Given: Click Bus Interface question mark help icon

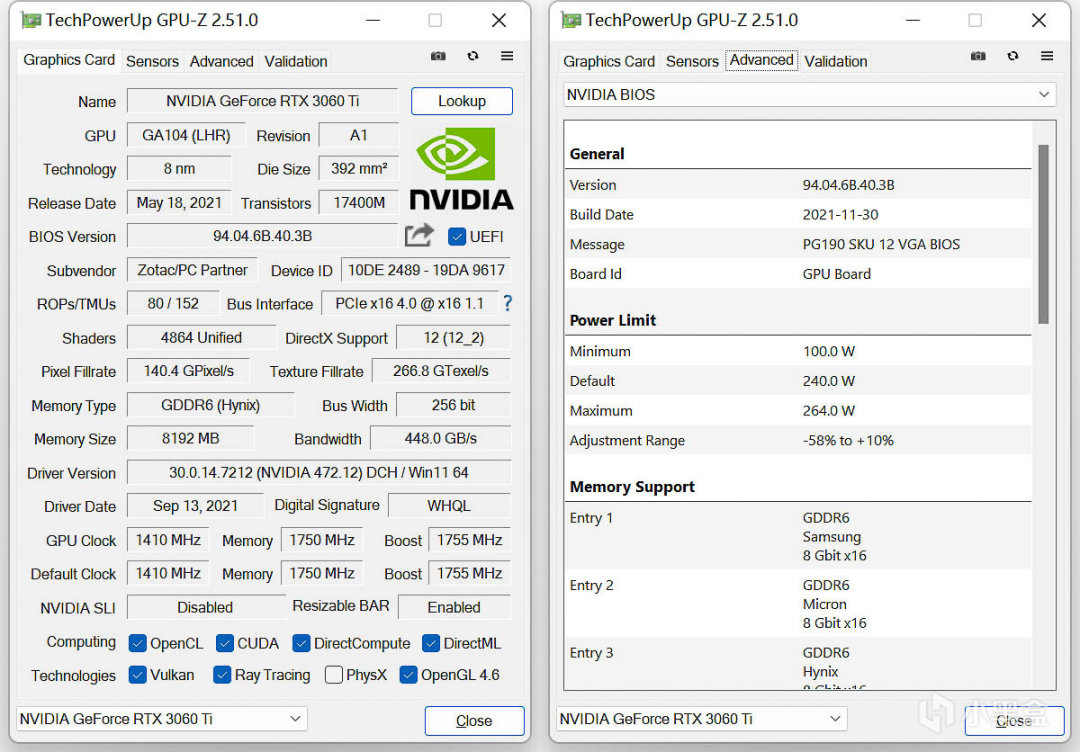Looking at the screenshot, I should 508,303.
